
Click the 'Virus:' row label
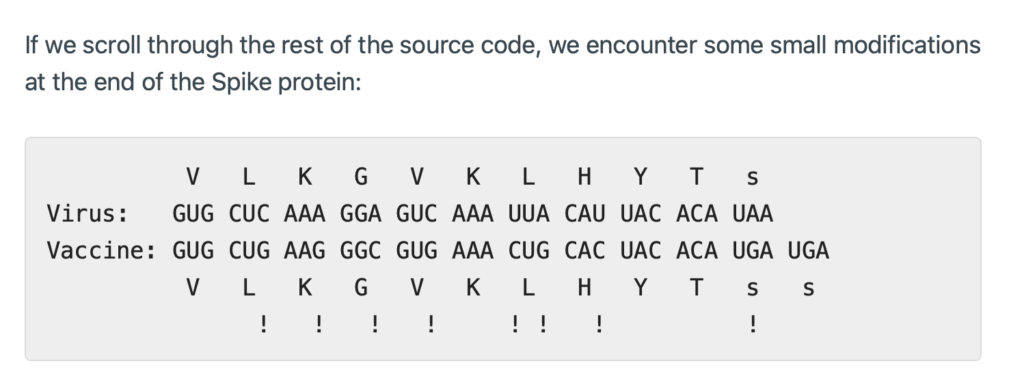(88, 214)
